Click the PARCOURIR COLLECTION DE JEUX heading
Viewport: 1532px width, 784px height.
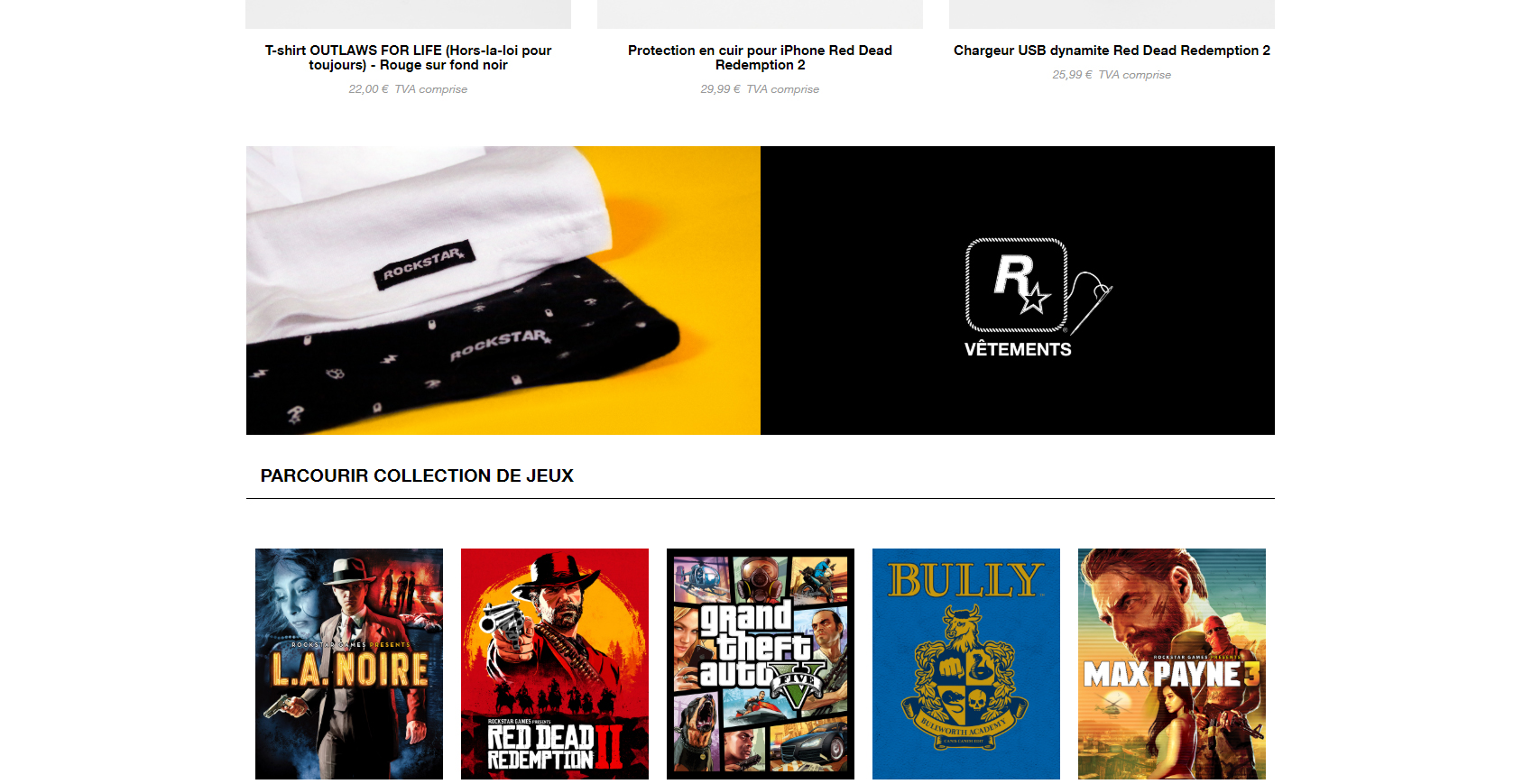tap(417, 475)
